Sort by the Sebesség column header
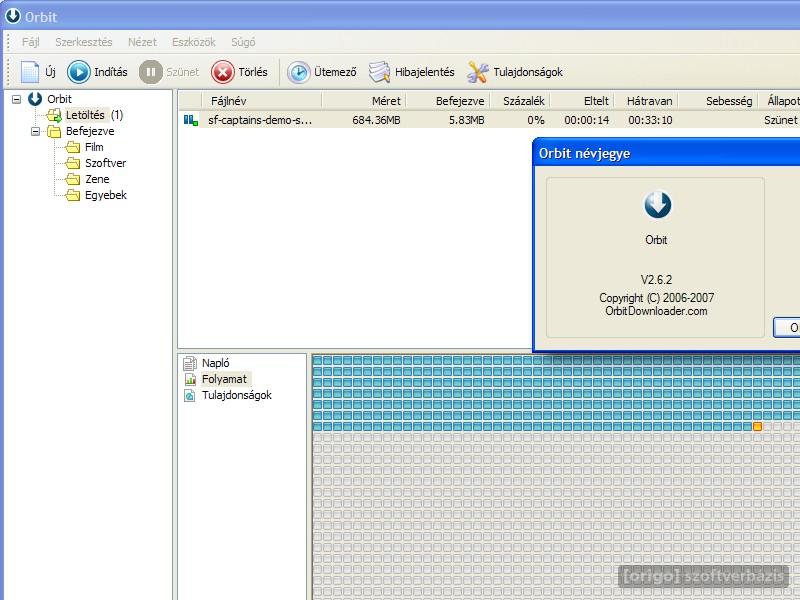This screenshot has height=600, width=800. 717,101
